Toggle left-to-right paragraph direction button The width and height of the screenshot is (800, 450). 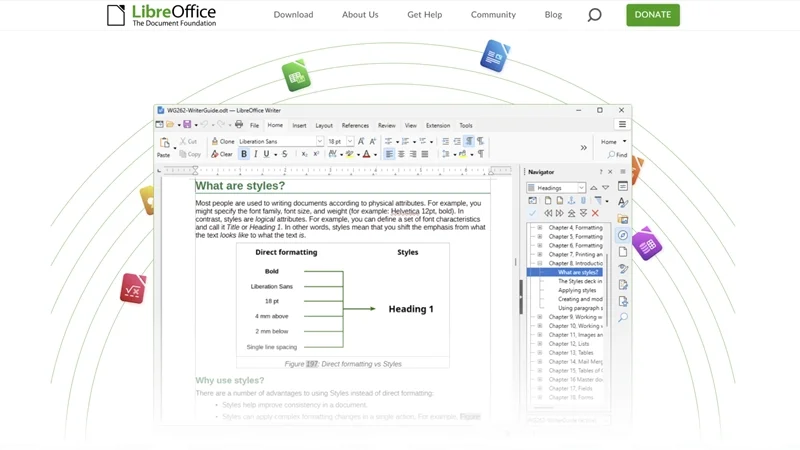click(469, 141)
